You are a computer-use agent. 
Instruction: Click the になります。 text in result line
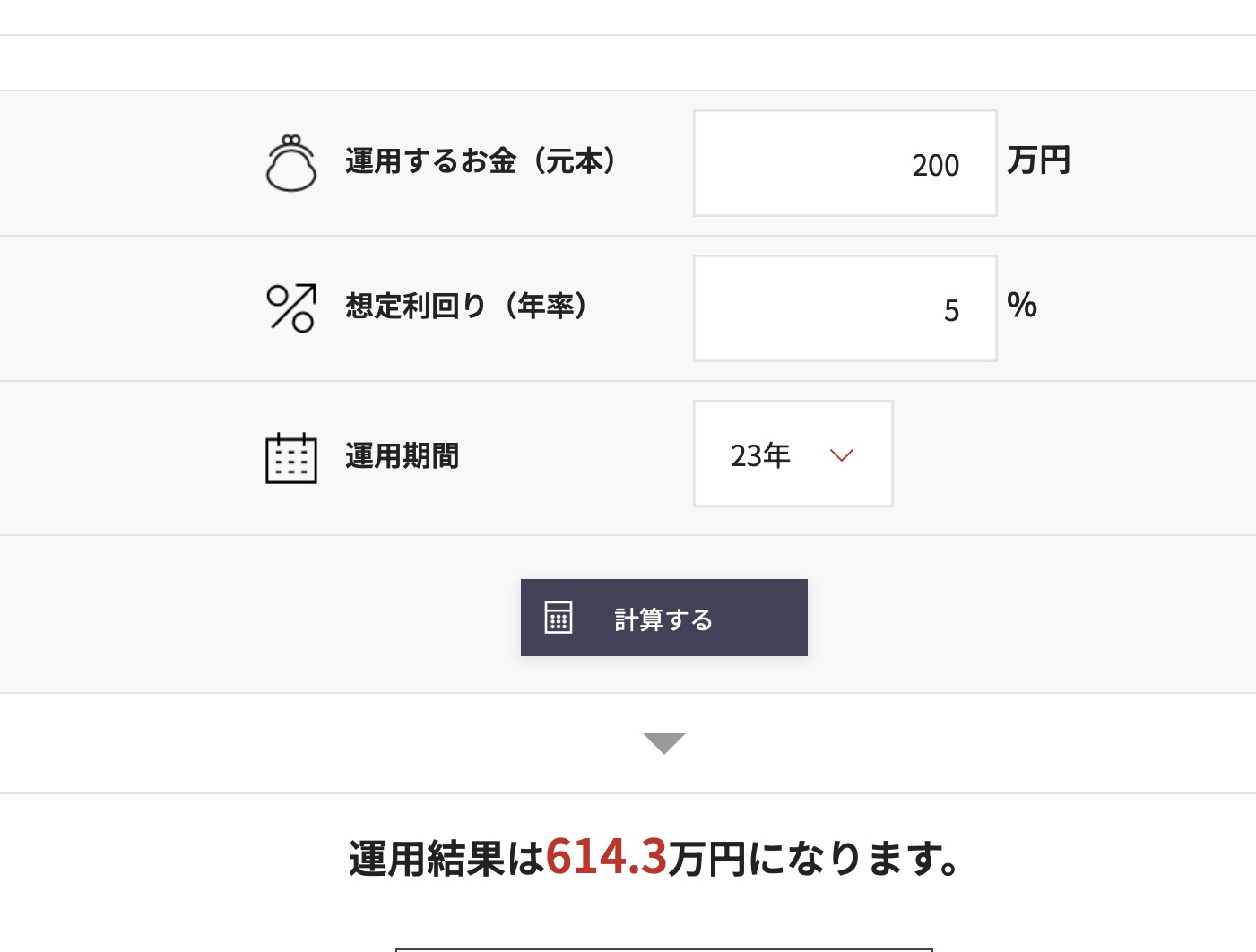[854, 859]
